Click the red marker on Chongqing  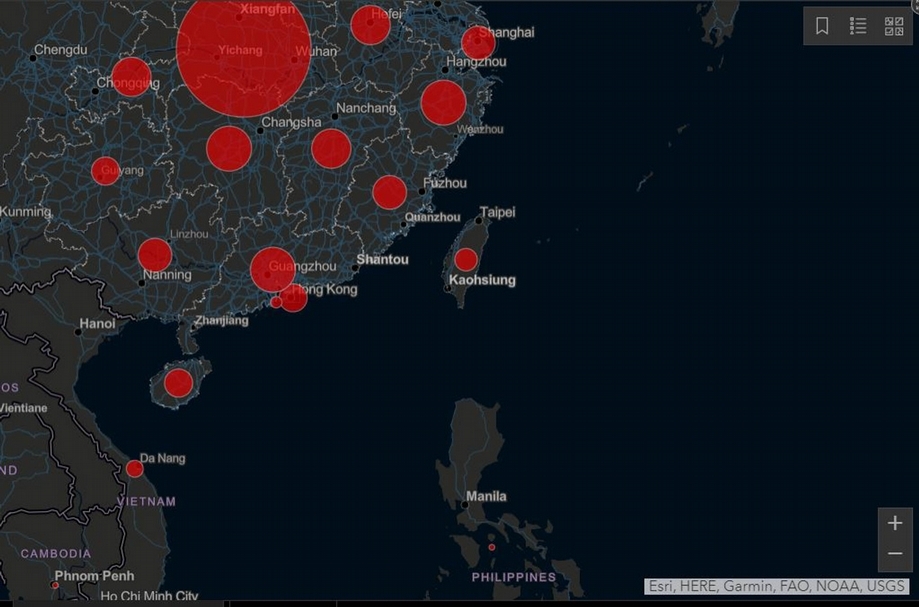(x=131, y=77)
